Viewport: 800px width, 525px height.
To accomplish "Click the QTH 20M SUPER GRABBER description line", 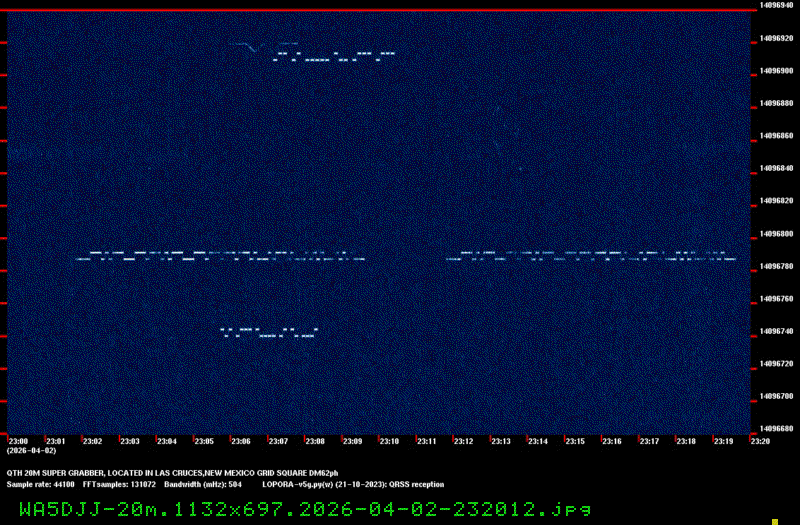I will pos(172,473).
